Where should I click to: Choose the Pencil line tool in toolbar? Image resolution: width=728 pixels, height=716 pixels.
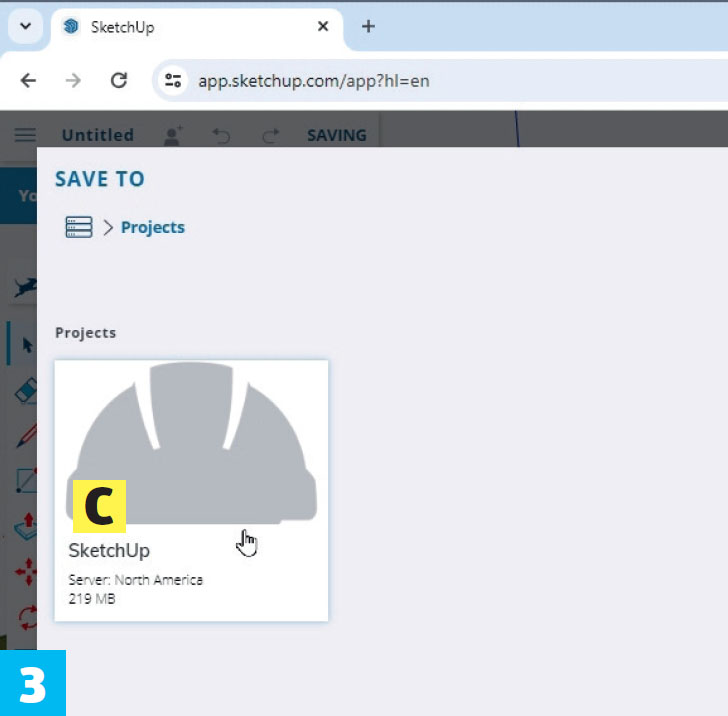pos(27,436)
